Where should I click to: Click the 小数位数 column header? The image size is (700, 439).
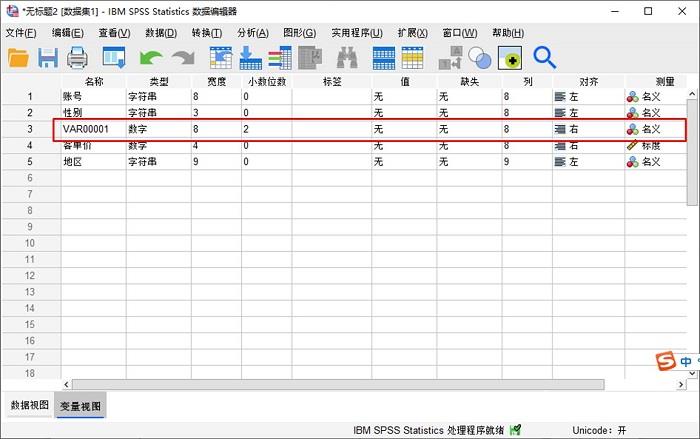267,81
